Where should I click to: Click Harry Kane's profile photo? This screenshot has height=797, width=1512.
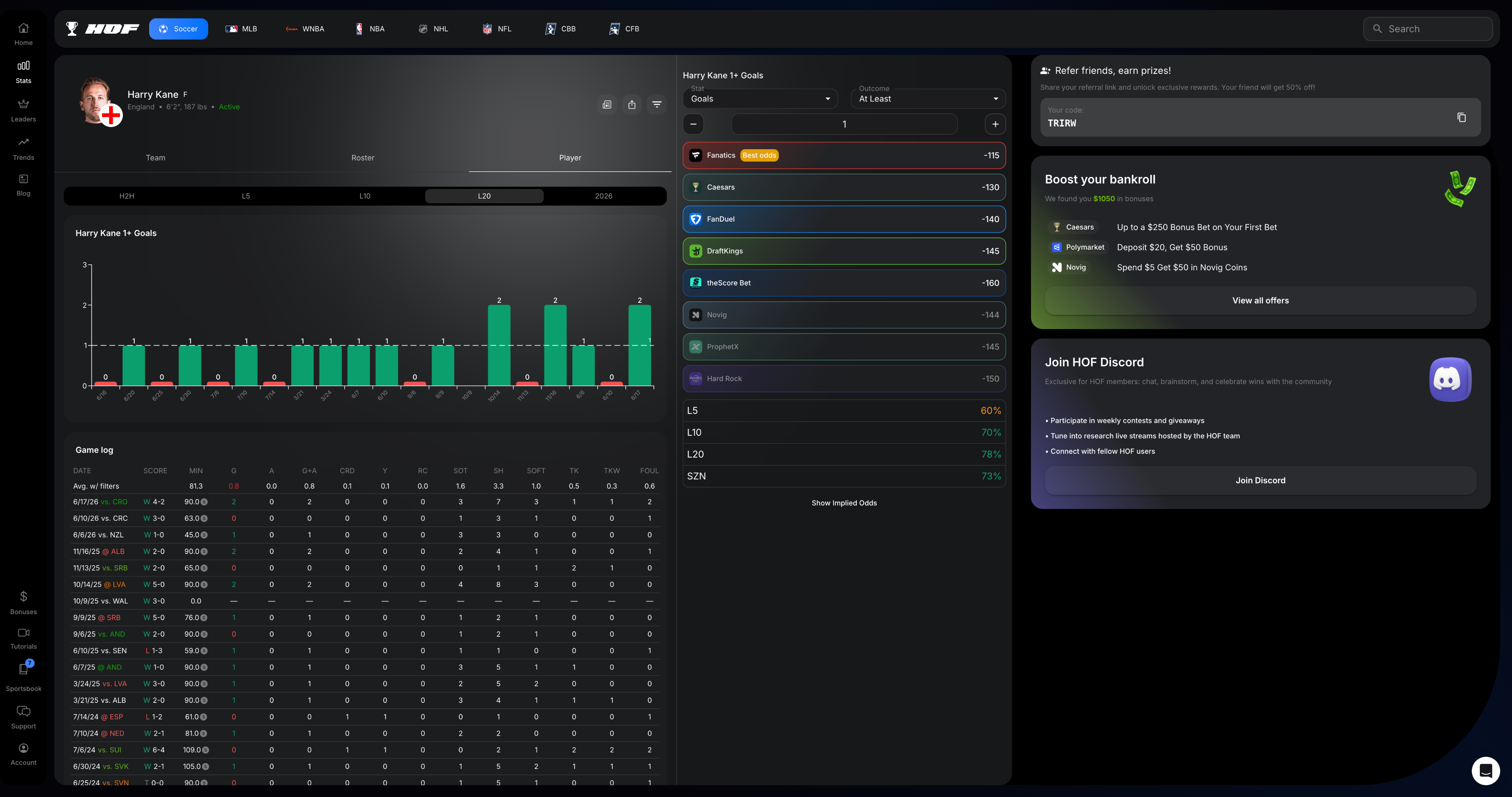[96, 100]
